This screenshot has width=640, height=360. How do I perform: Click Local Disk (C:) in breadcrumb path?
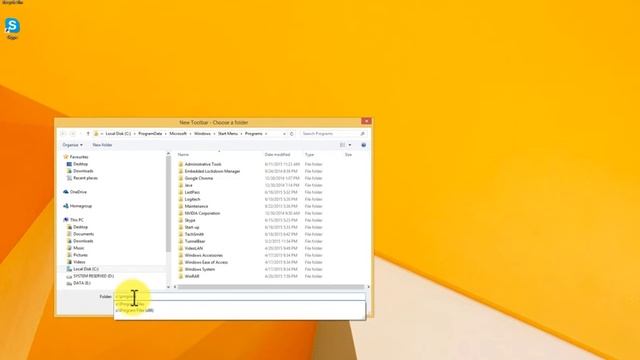pyautogui.click(x=118, y=133)
